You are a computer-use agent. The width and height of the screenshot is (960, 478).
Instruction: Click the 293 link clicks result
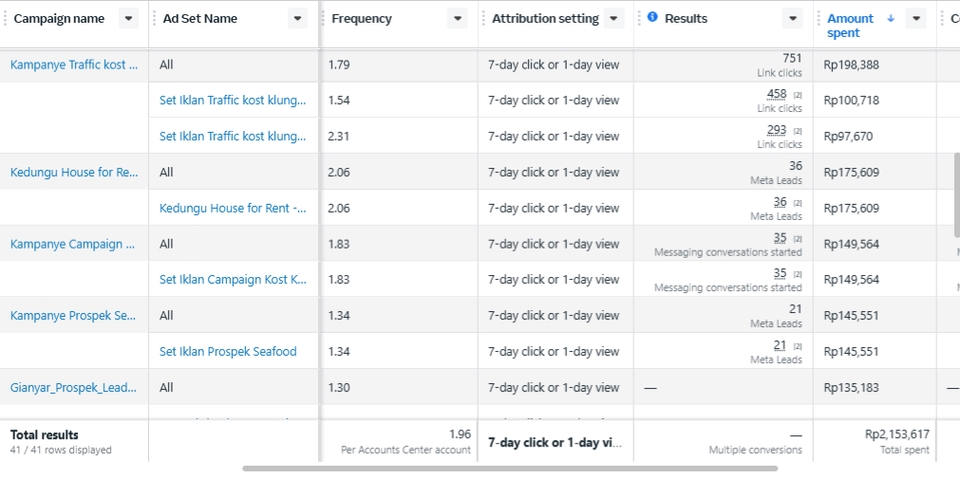[x=776, y=130]
